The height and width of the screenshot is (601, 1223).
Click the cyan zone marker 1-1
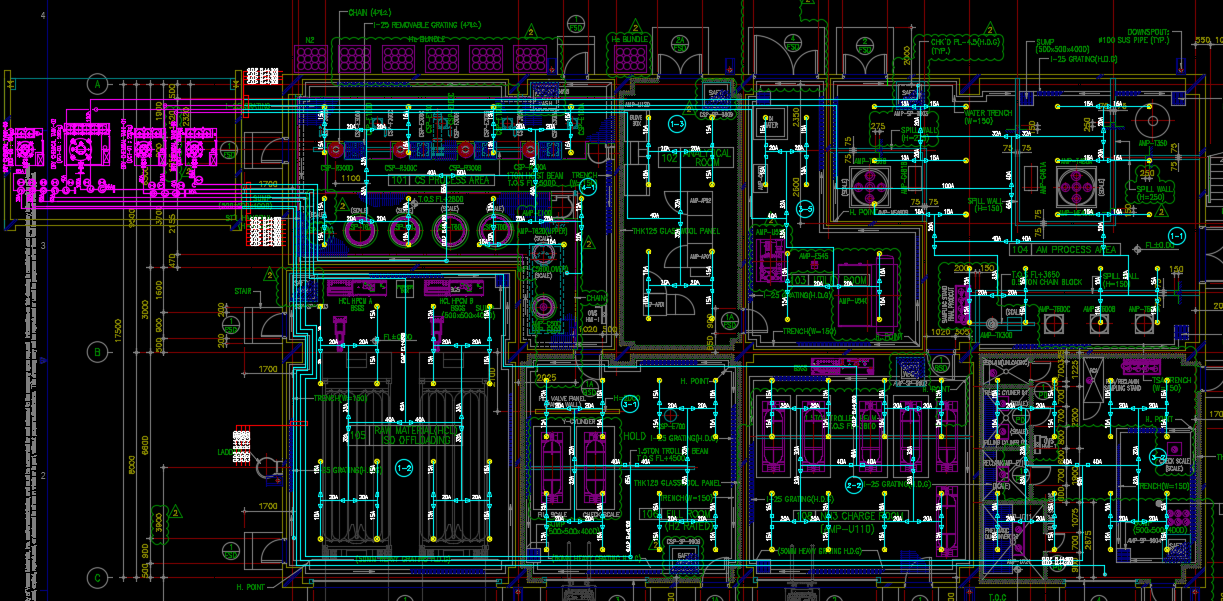(1176, 236)
